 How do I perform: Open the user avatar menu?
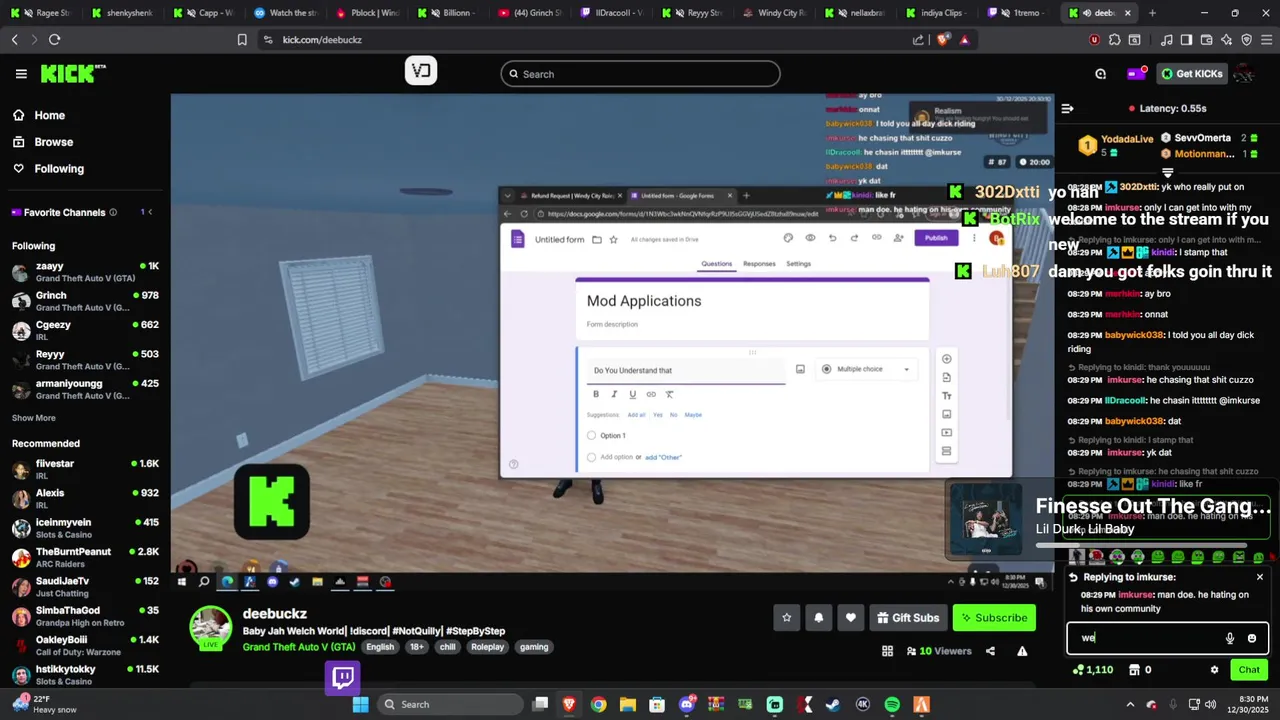(x=1245, y=74)
